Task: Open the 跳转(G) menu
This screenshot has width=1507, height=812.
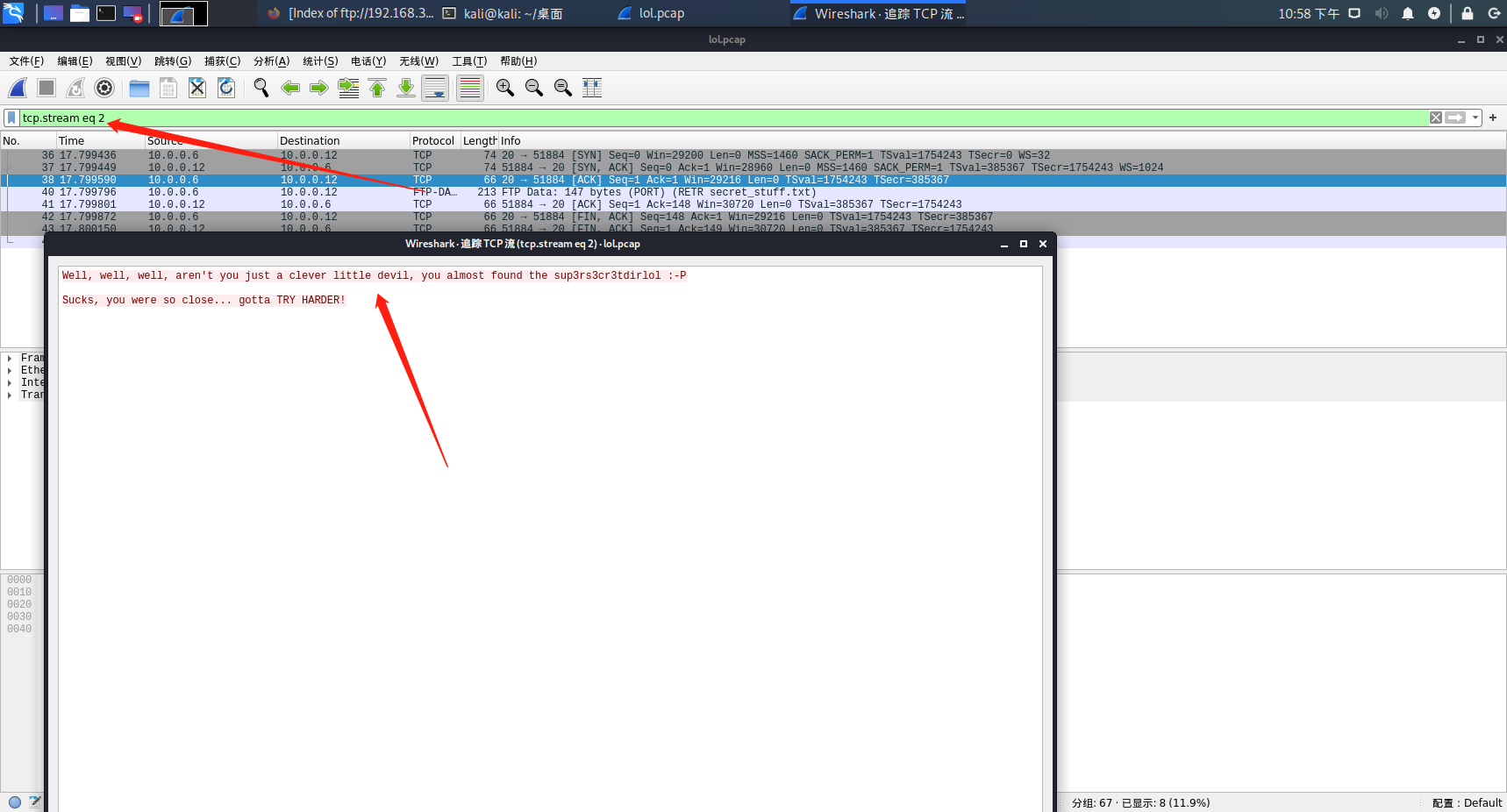Action: click(173, 61)
